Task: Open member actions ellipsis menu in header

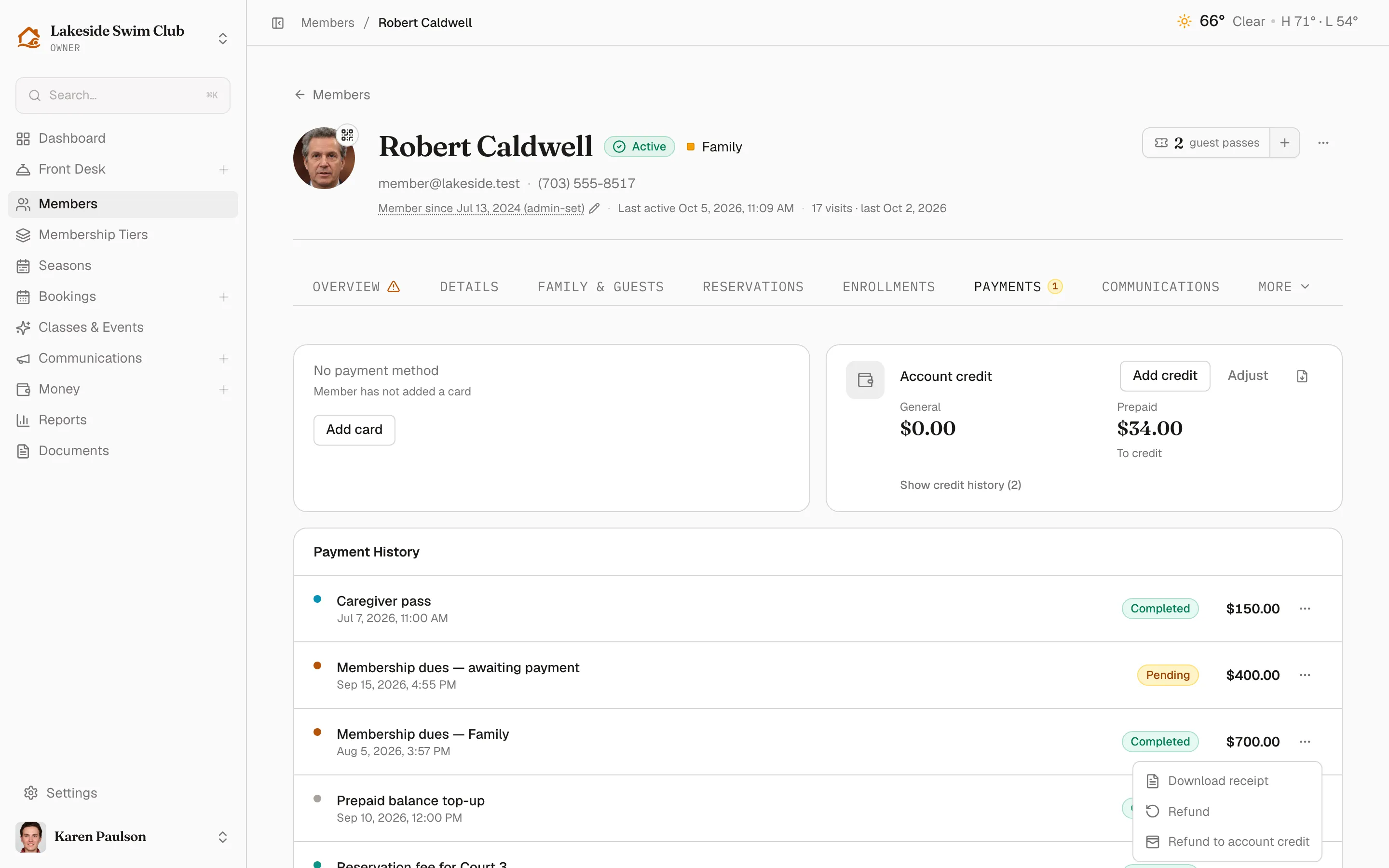Action: (x=1323, y=143)
